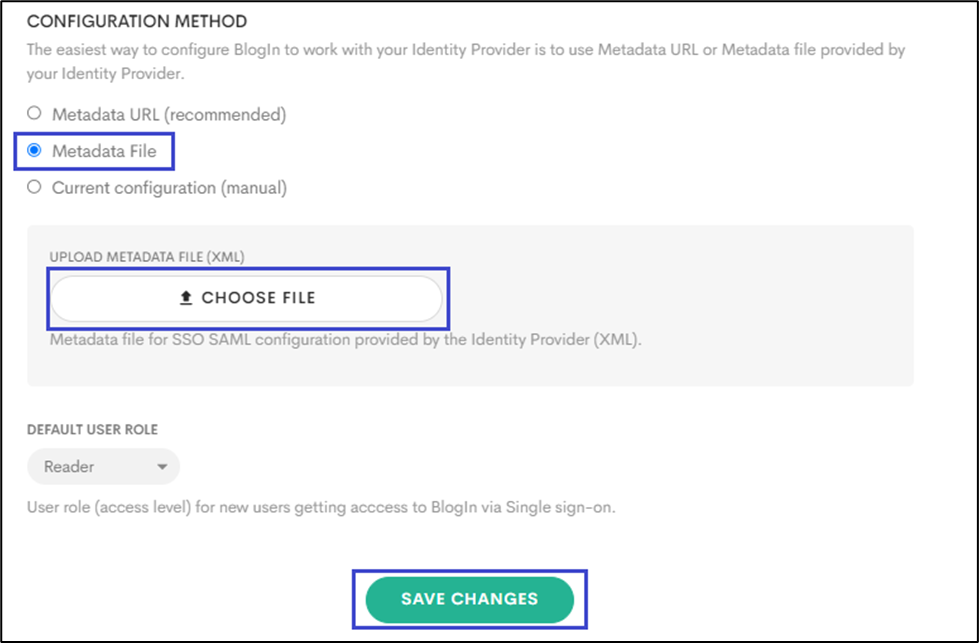
Task: Click the 'Current configuration (manual)' label text
Action: (x=169, y=188)
